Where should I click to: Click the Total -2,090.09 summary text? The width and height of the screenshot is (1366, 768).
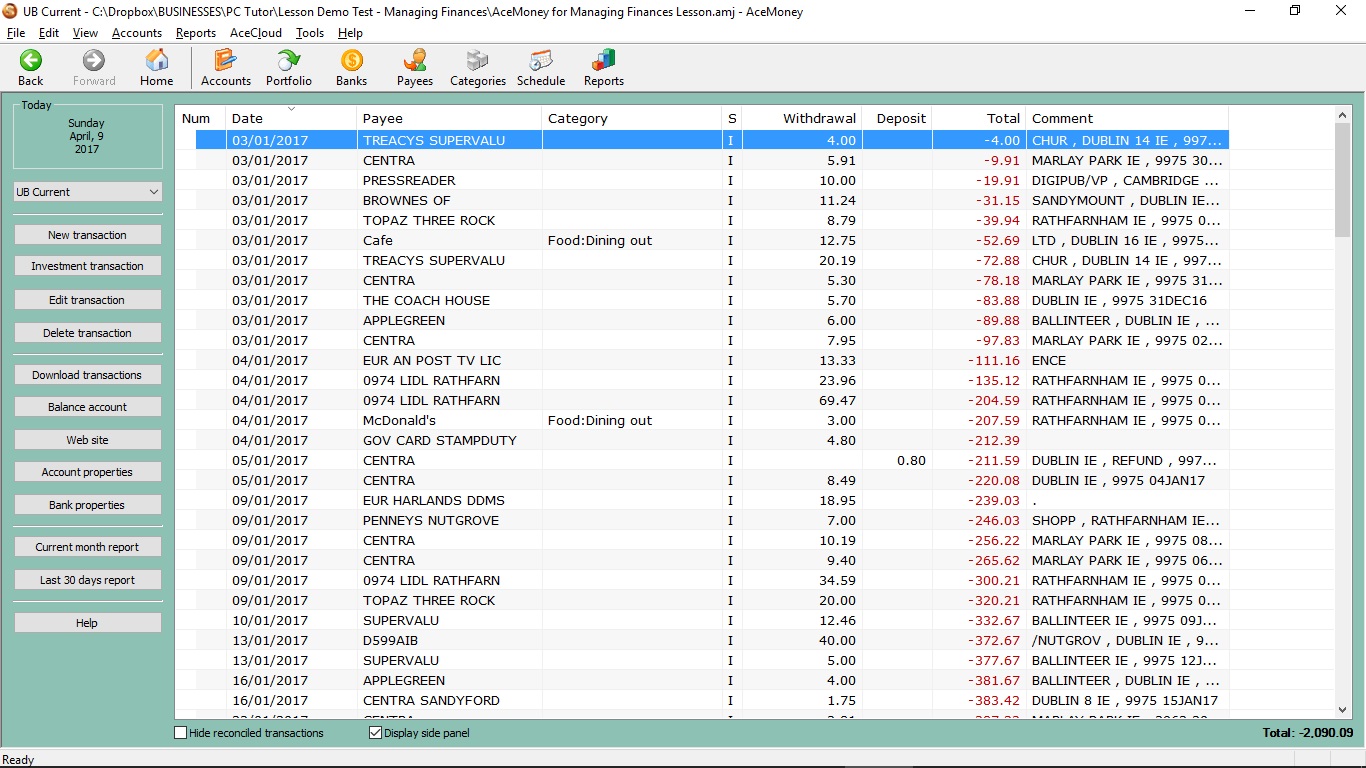tap(1307, 733)
